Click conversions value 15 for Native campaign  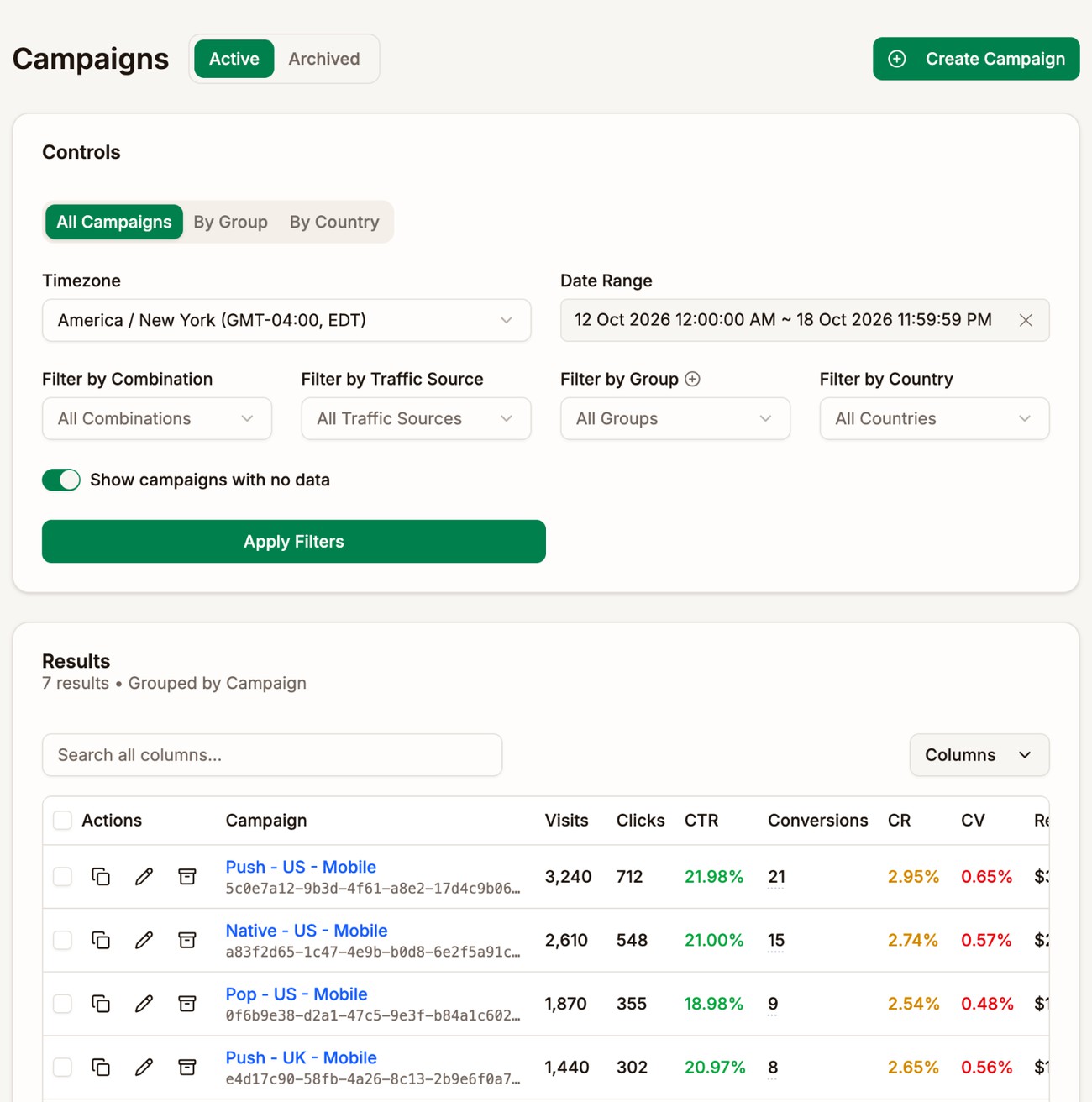coord(776,940)
